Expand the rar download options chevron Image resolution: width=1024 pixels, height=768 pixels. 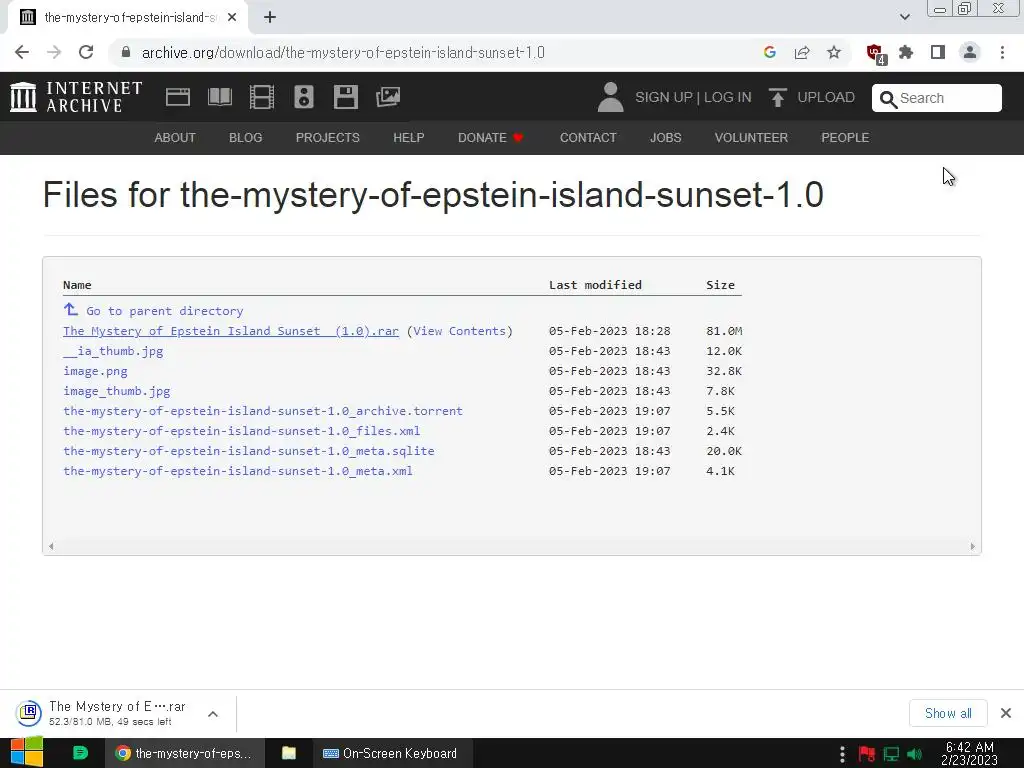pyautogui.click(x=213, y=714)
